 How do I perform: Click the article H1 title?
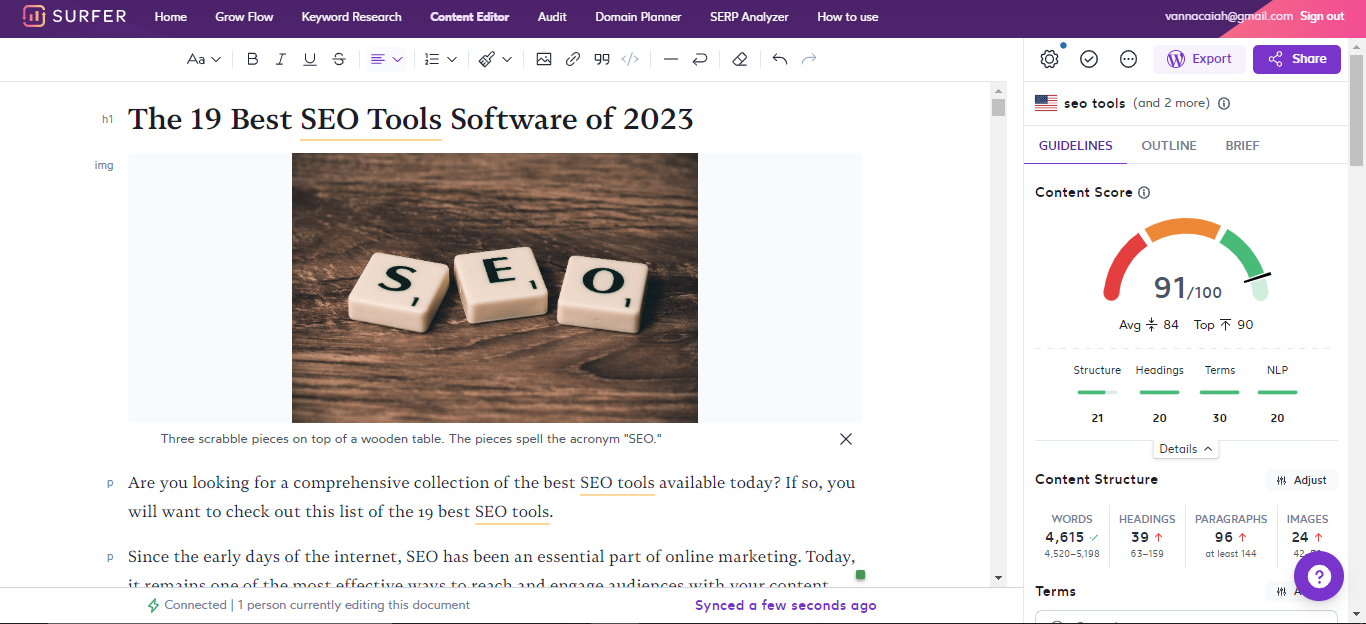click(x=411, y=119)
